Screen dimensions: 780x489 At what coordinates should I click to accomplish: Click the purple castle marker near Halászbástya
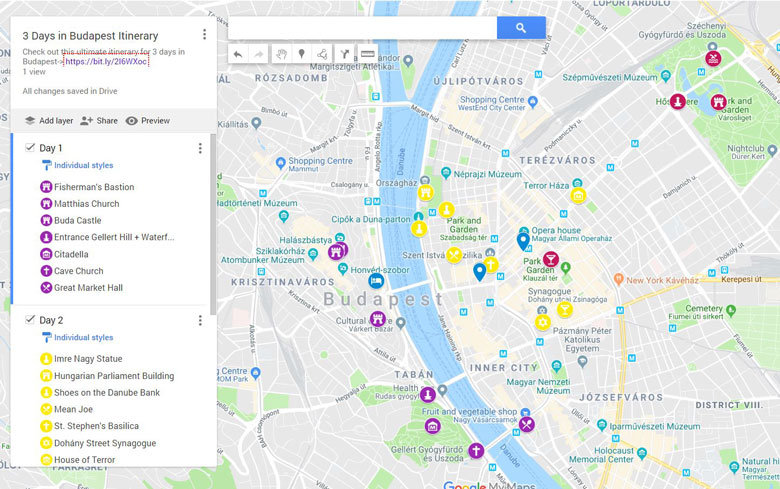click(x=338, y=251)
